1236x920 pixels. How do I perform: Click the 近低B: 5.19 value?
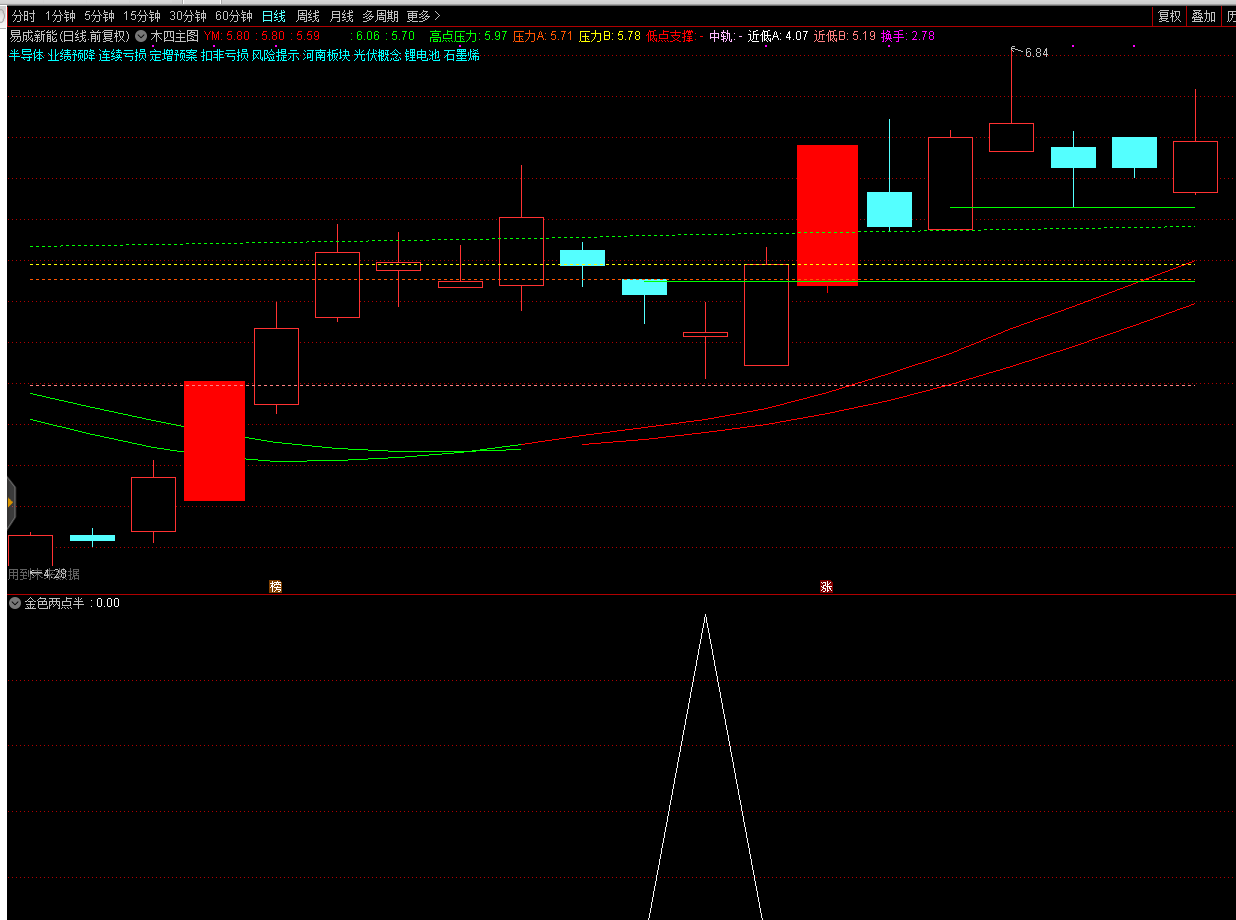point(845,36)
